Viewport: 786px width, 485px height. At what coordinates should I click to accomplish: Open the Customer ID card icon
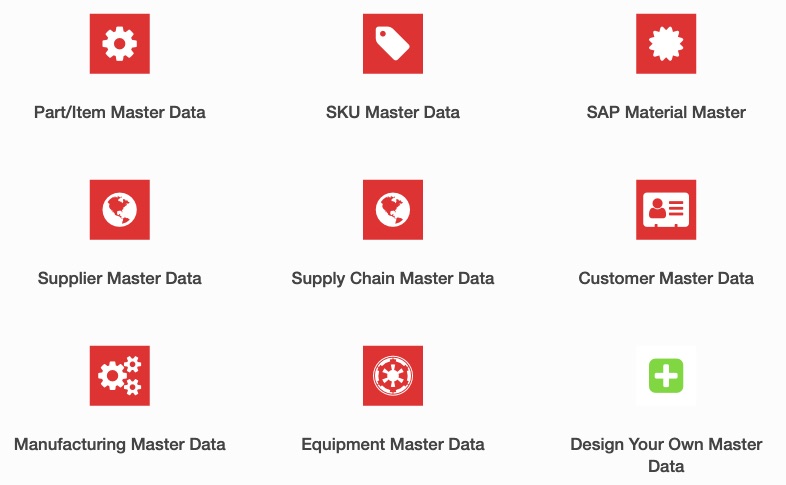pyautogui.click(x=666, y=209)
